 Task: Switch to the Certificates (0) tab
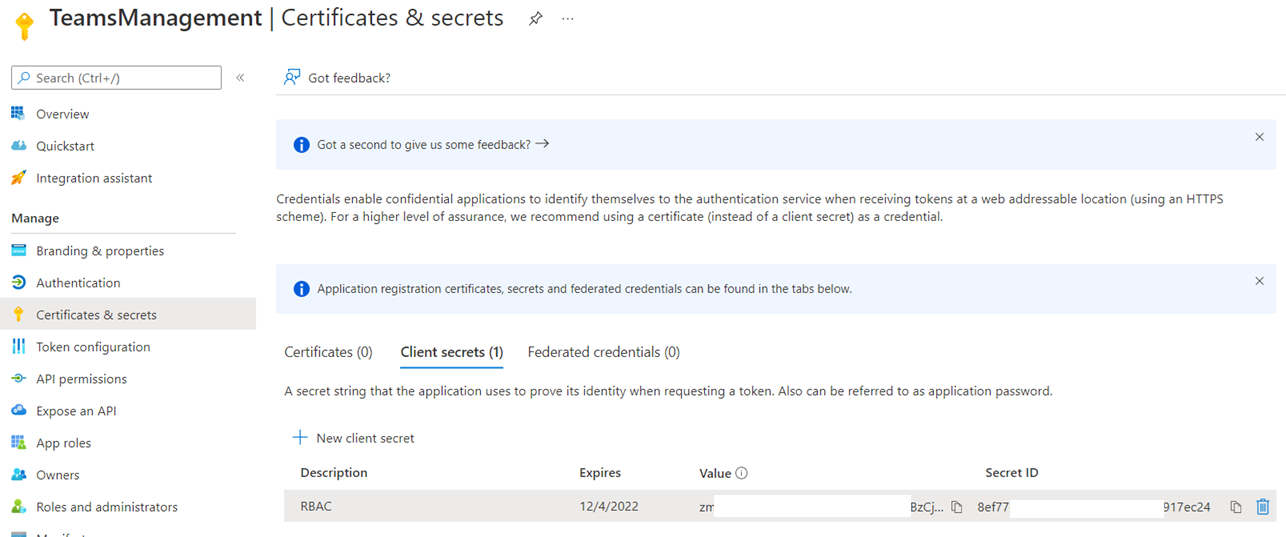[x=328, y=352]
